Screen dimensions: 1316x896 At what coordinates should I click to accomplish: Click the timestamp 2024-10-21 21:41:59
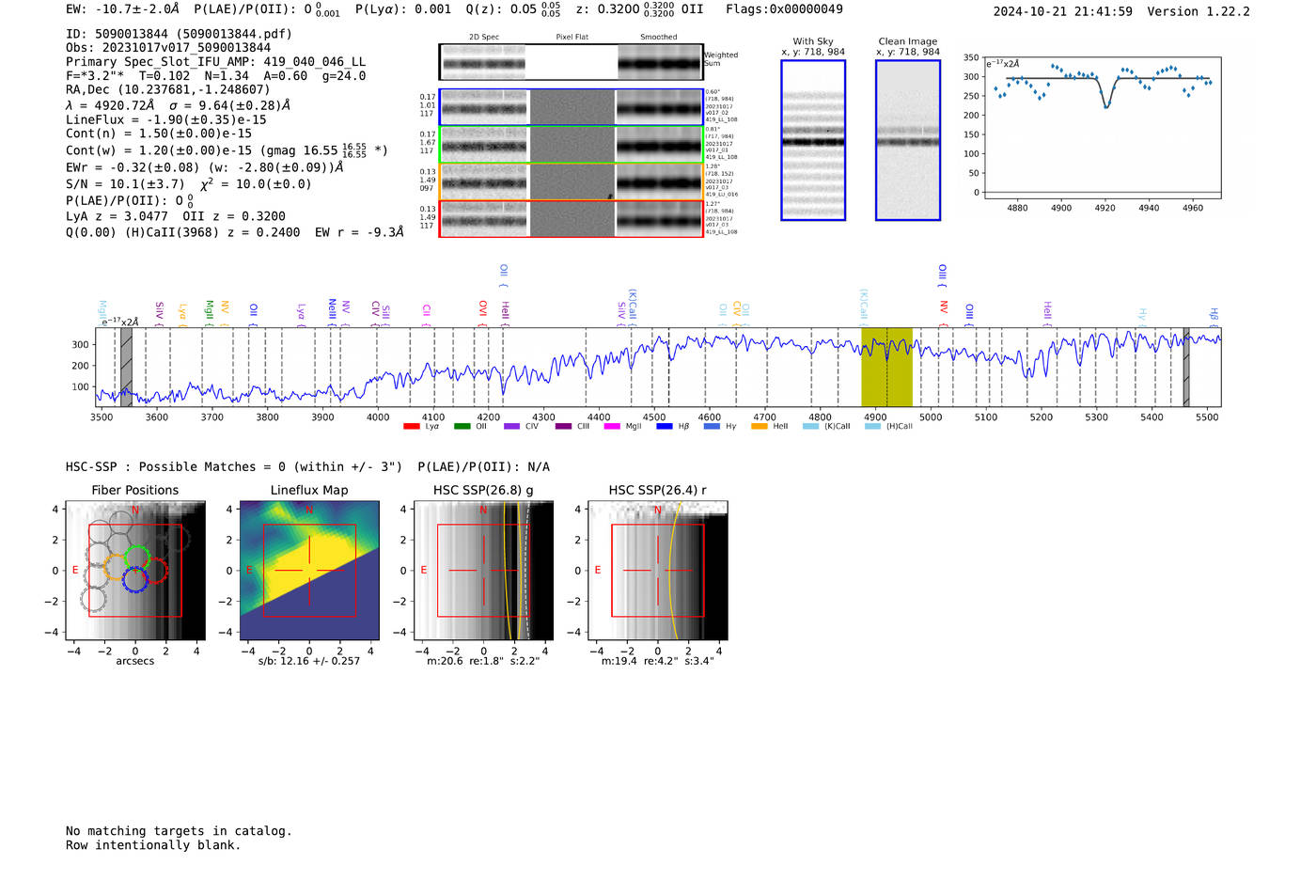[1062, 11]
